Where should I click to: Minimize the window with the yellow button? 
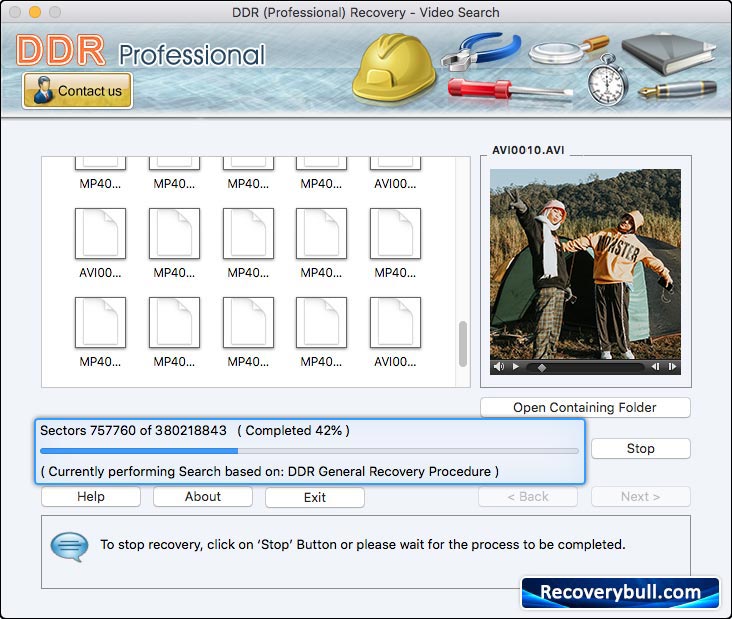click(35, 12)
